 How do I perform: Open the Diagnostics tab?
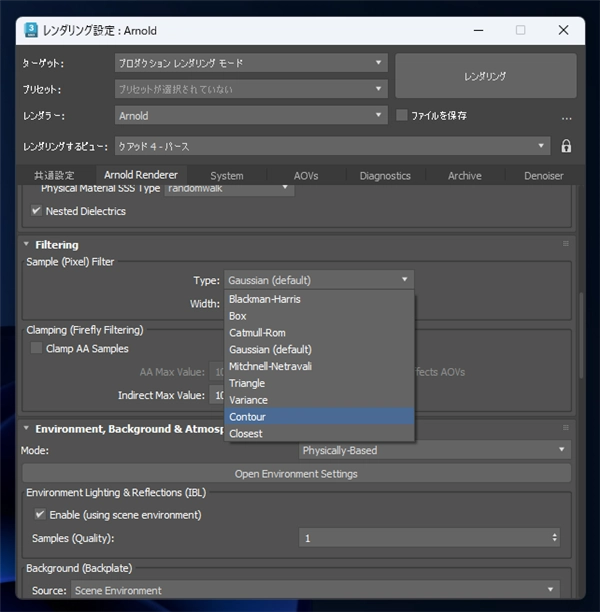pos(385,176)
